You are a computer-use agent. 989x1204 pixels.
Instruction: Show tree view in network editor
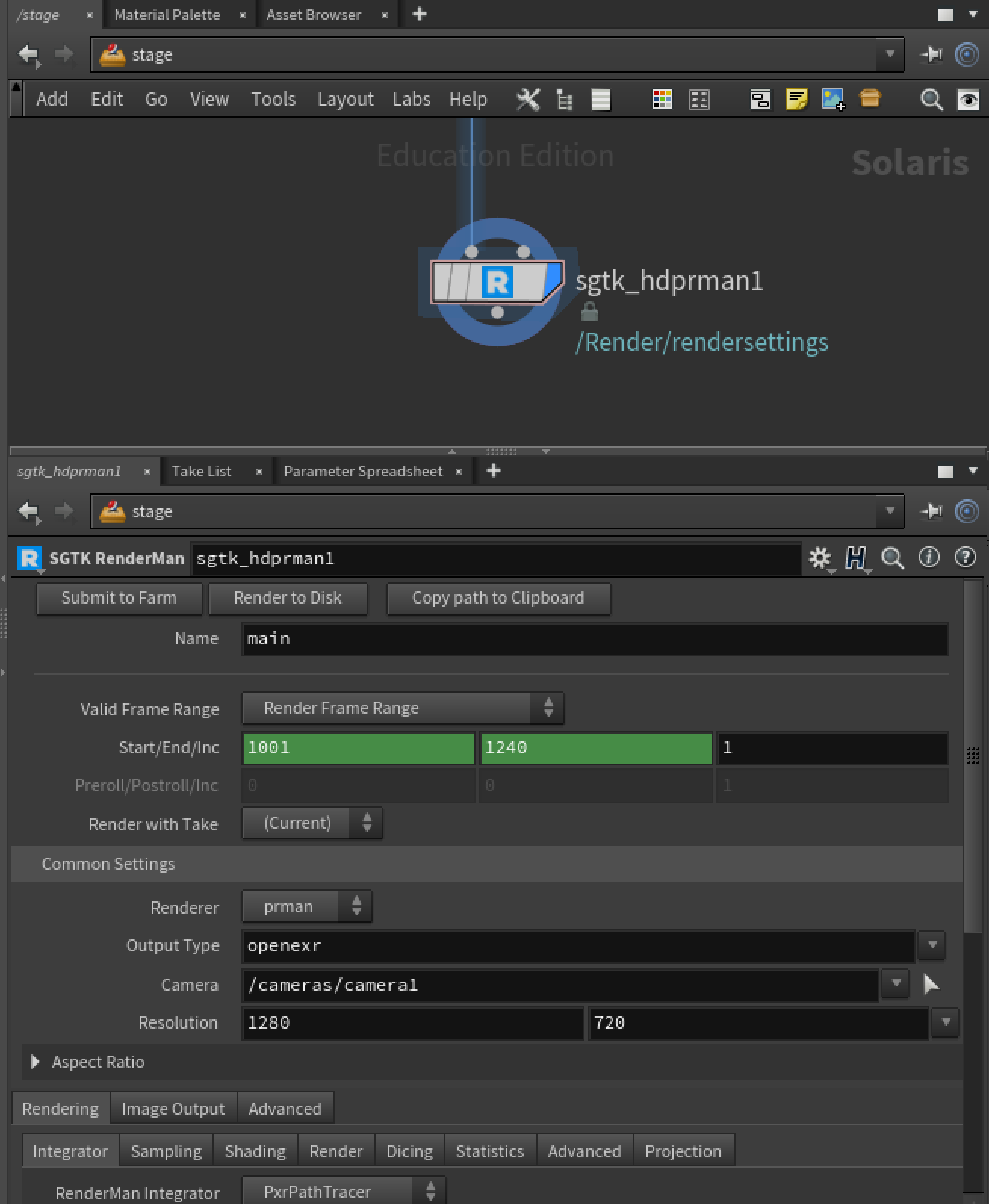pyautogui.click(x=564, y=99)
